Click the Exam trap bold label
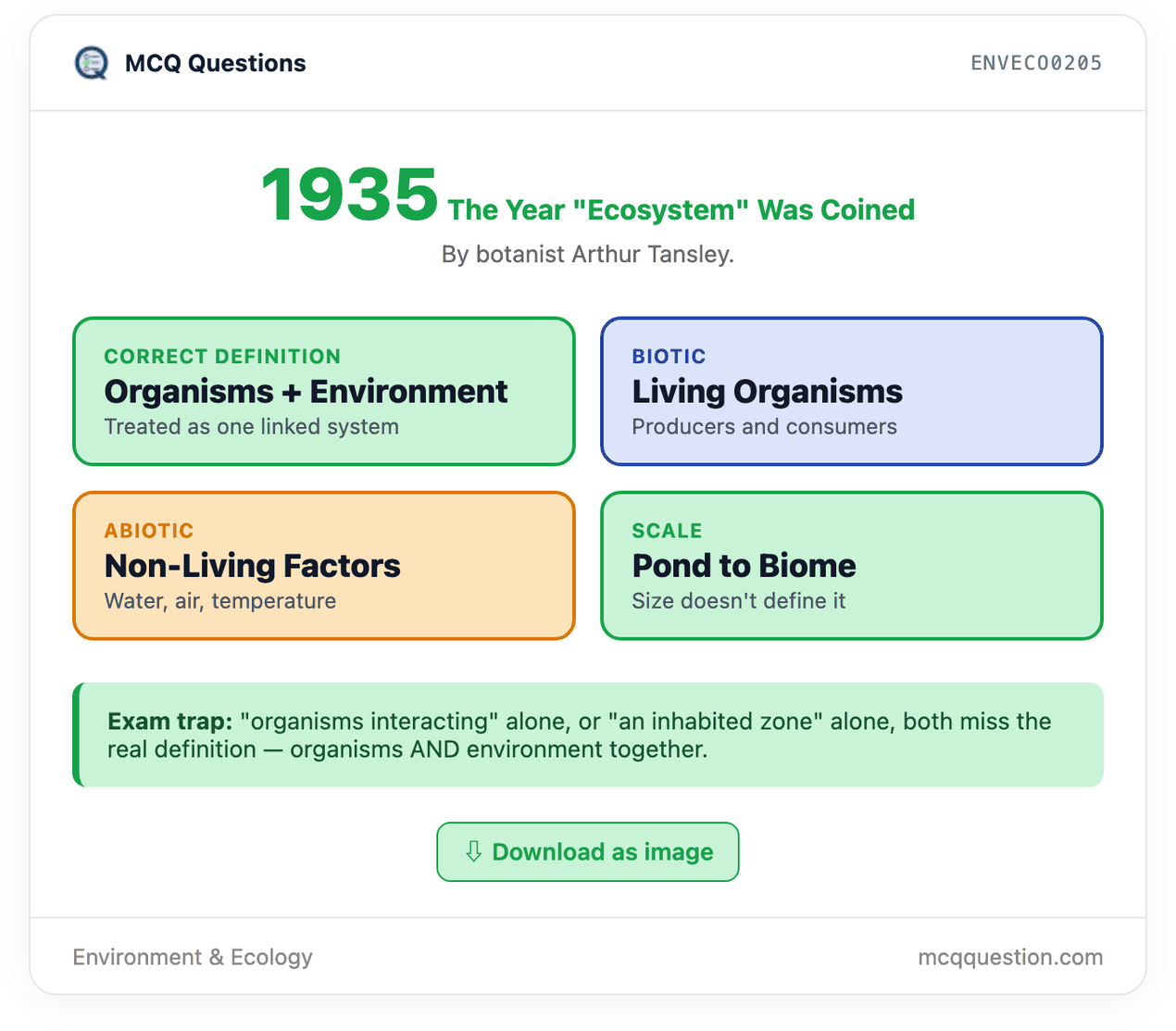The width and height of the screenshot is (1176, 1031). pyautogui.click(x=170, y=722)
